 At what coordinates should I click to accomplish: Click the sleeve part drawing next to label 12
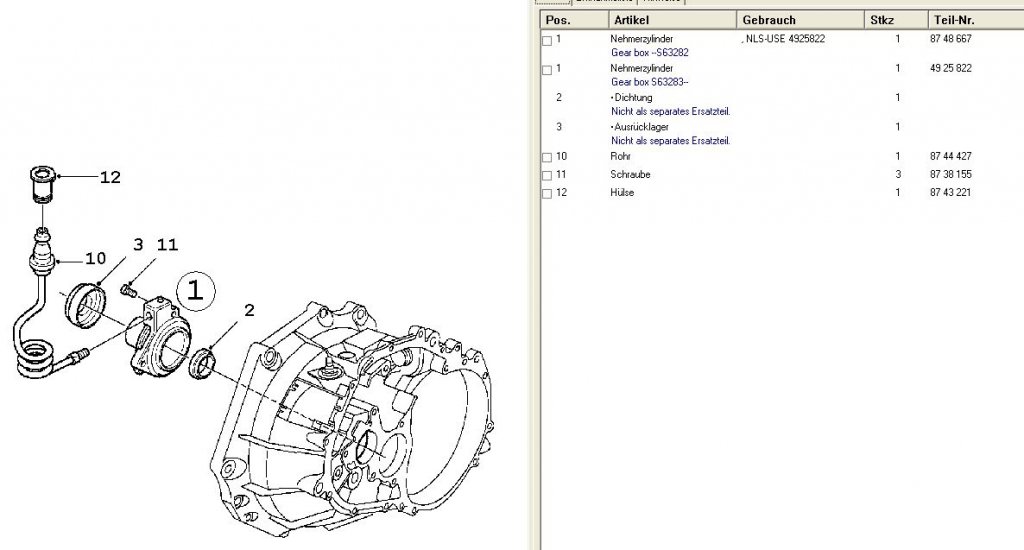[x=44, y=185]
